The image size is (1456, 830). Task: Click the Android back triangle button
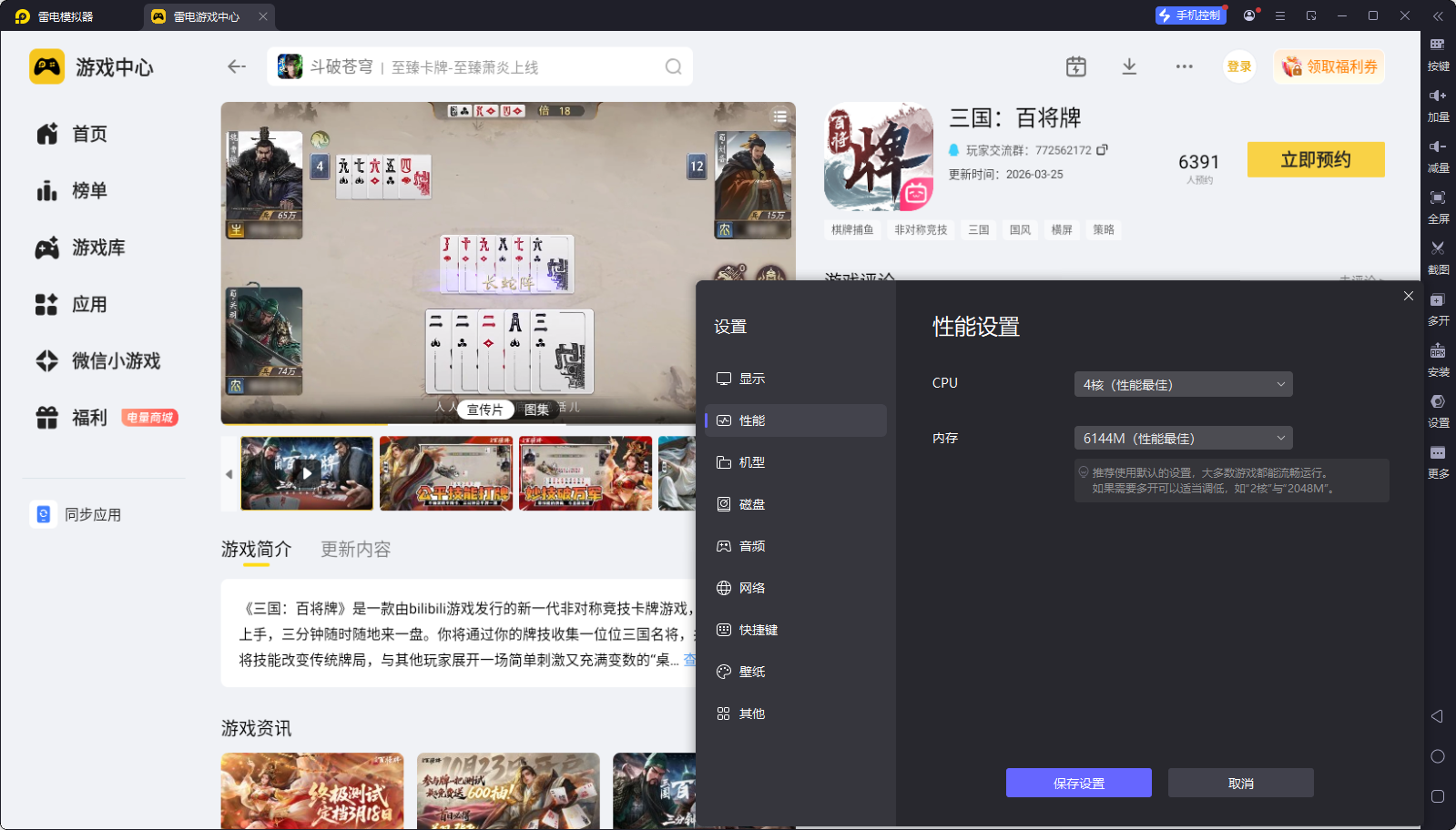click(1437, 716)
